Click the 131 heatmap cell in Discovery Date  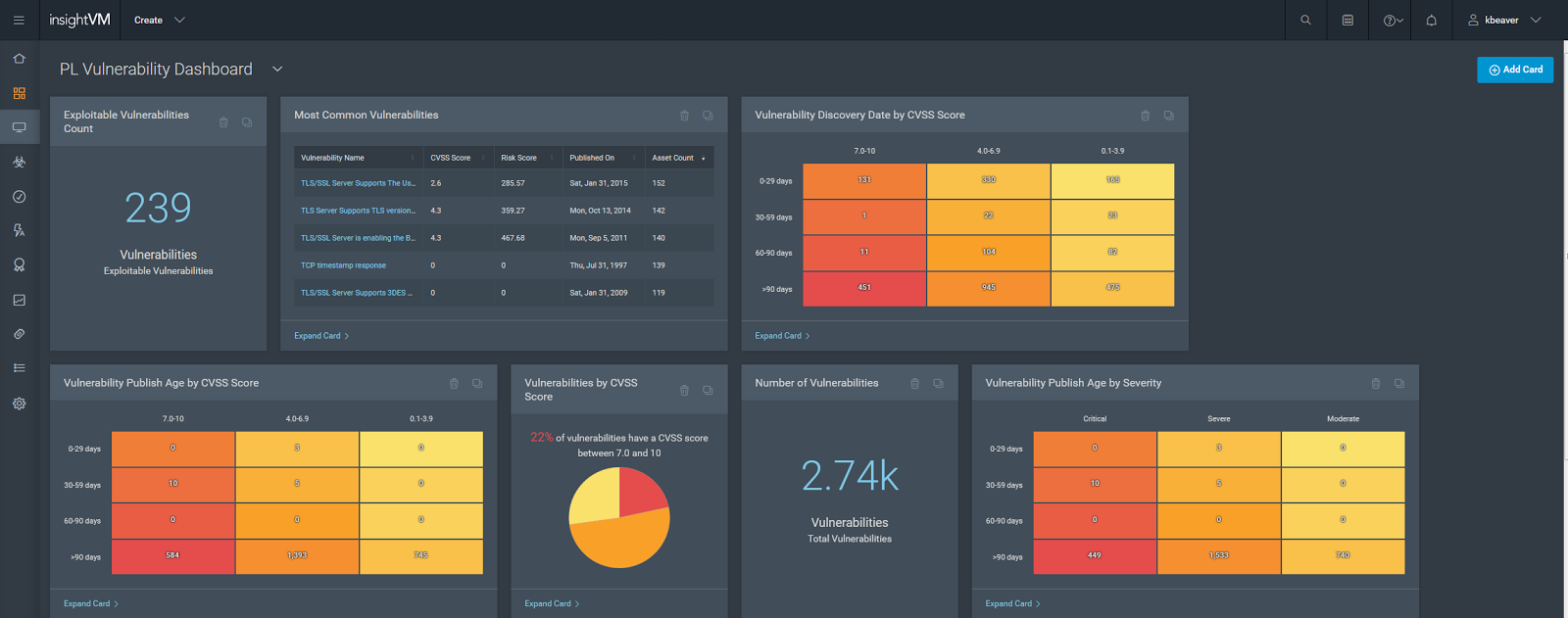click(864, 180)
